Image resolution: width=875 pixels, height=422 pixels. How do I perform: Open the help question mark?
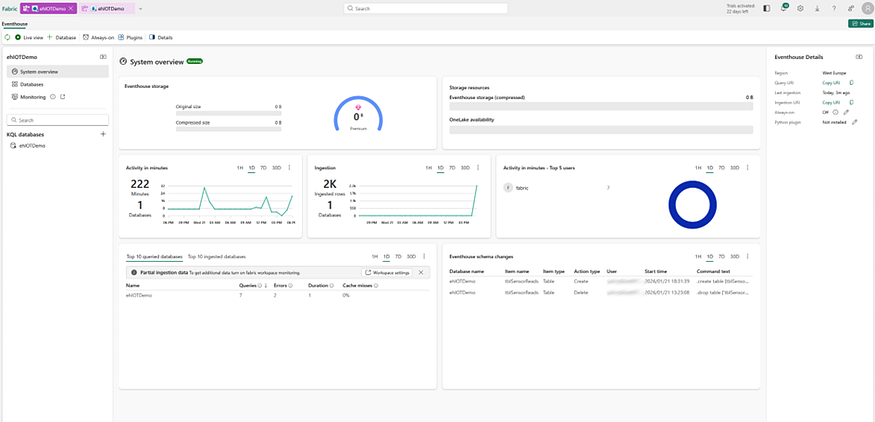click(x=834, y=8)
